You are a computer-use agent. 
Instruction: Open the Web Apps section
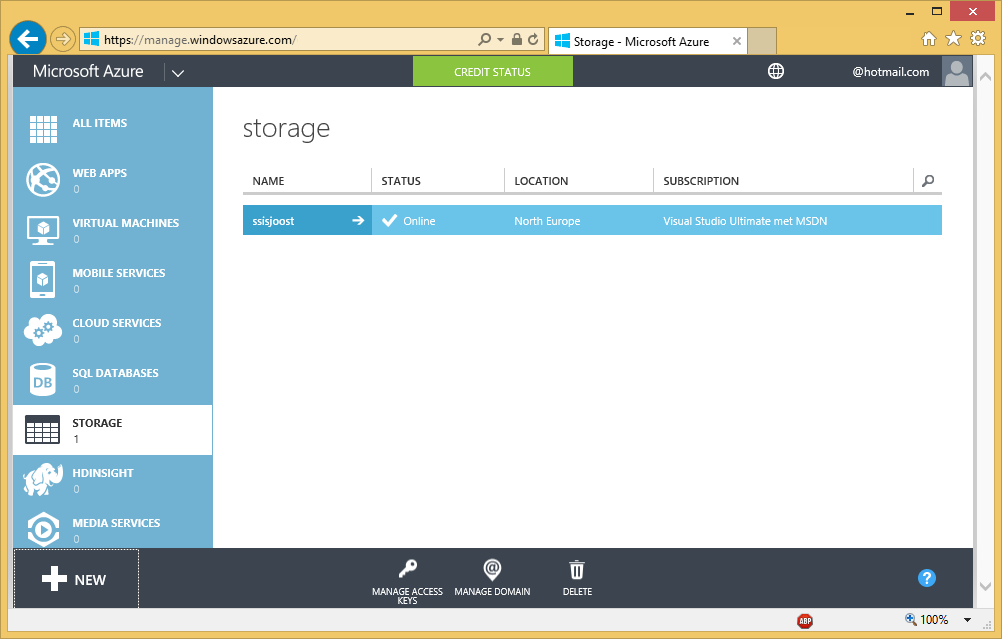point(100,178)
